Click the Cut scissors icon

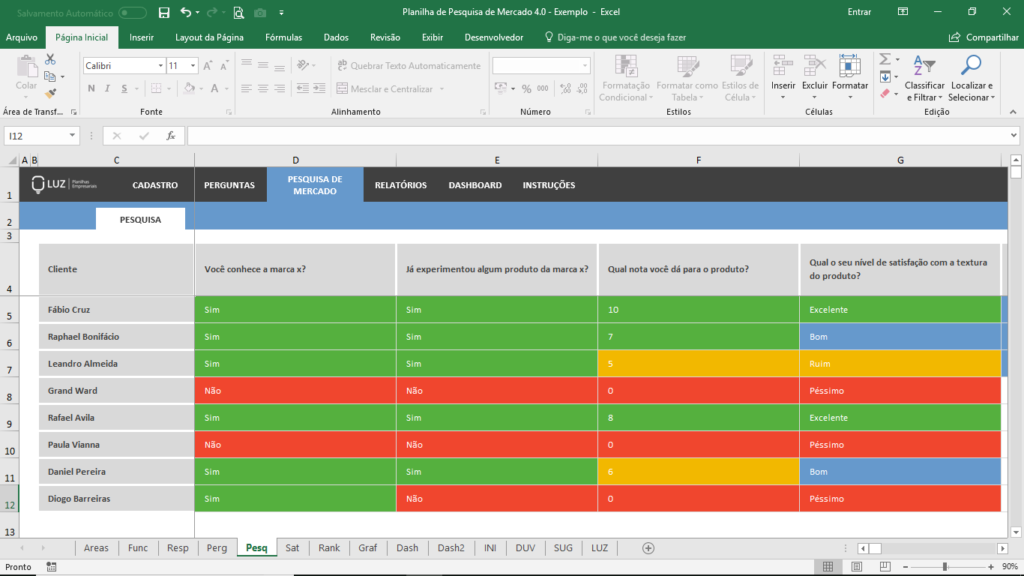50,60
